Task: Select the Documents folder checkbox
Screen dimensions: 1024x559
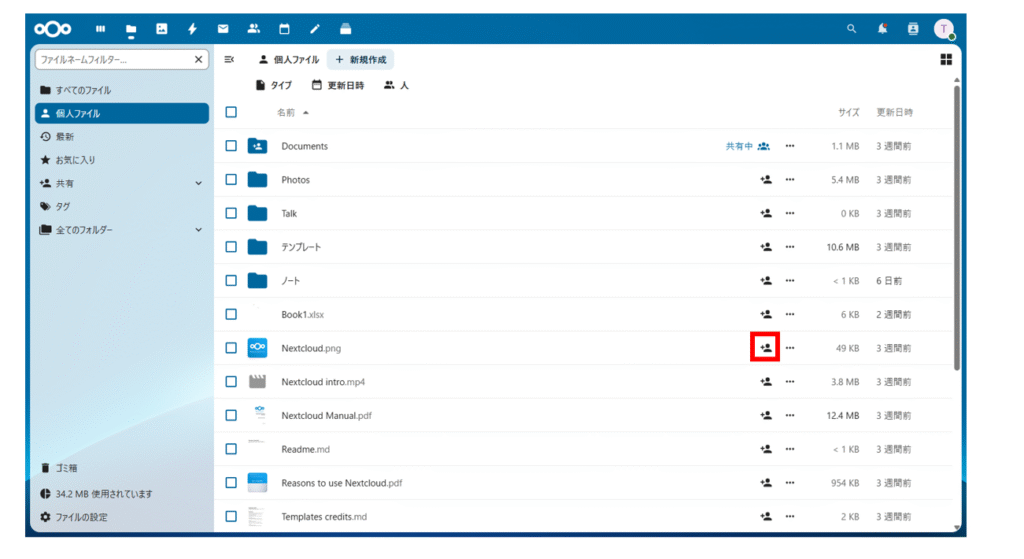Action: coord(231,146)
